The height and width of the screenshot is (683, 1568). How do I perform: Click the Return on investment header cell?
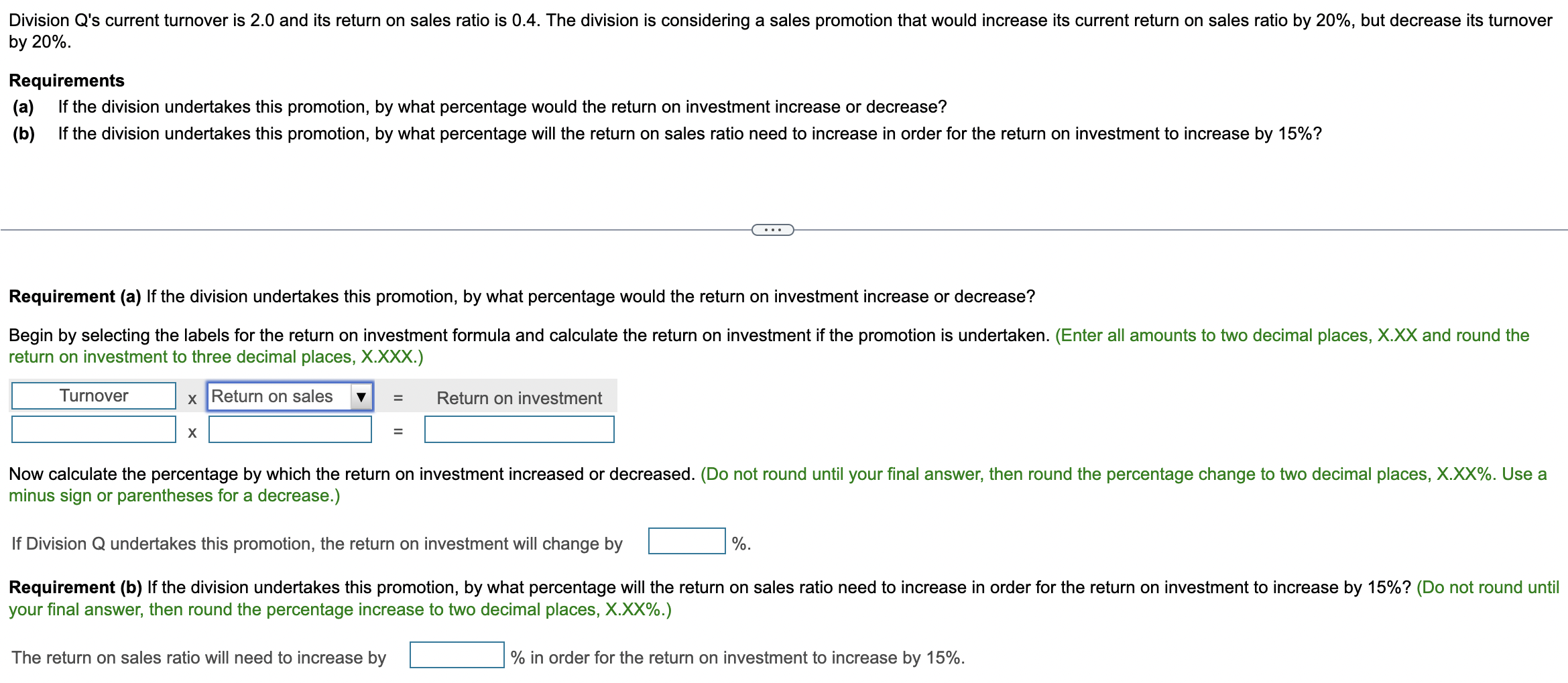(518, 397)
